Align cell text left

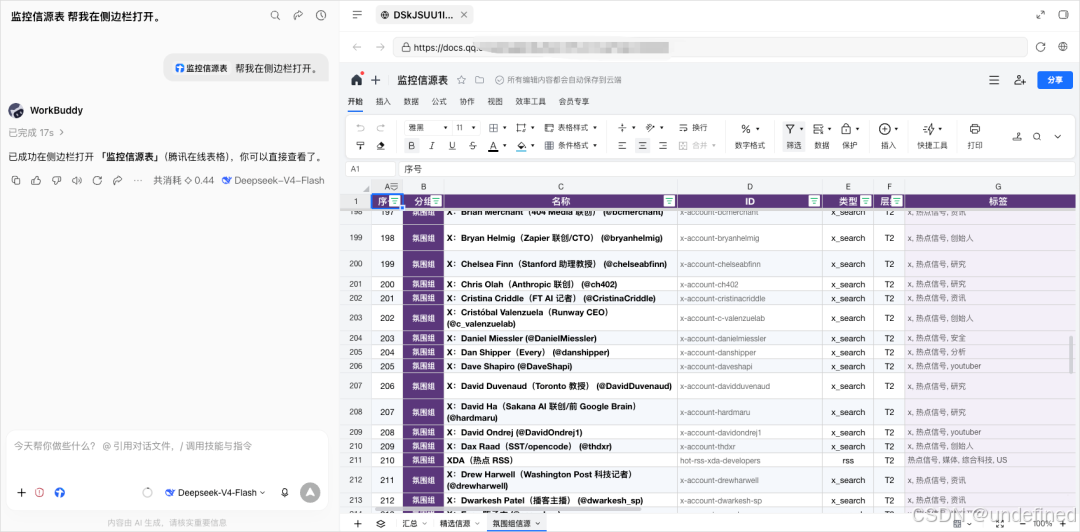pyautogui.click(x=622, y=145)
